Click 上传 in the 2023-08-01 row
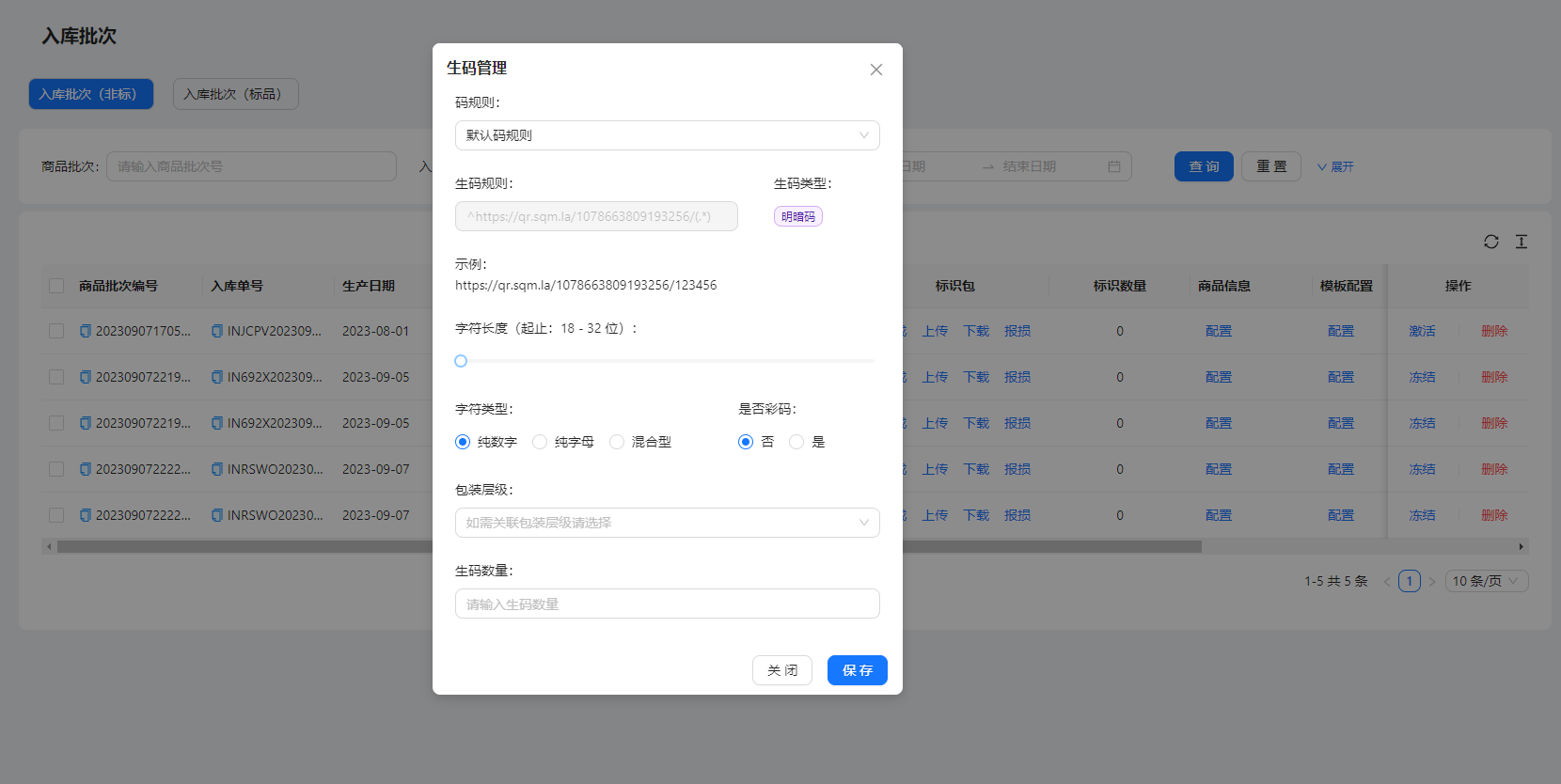Viewport: 1561px width, 784px height. tap(935, 331)
